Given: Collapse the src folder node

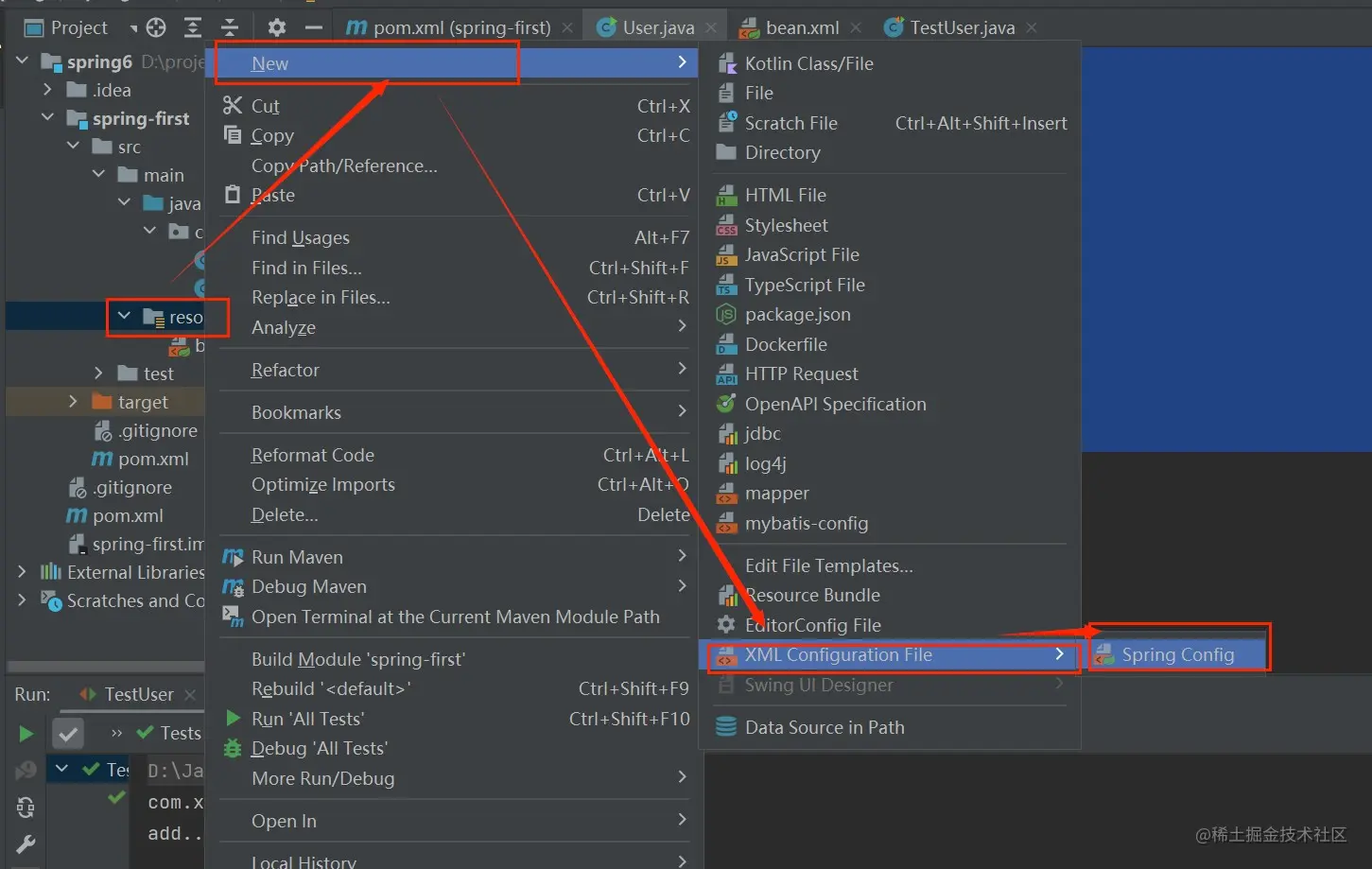Looking at the screenshot, I should point(74,147).
